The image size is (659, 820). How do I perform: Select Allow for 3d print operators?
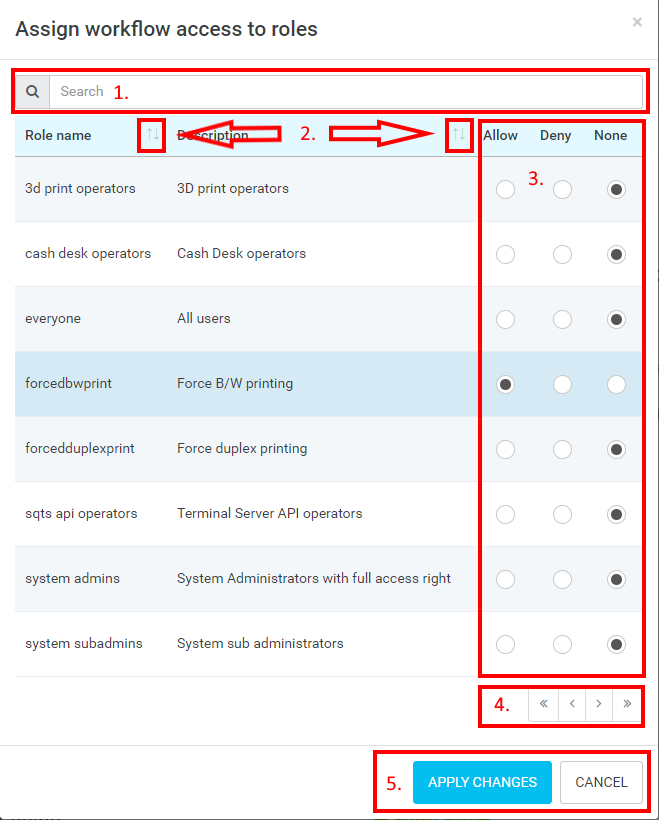506,189
